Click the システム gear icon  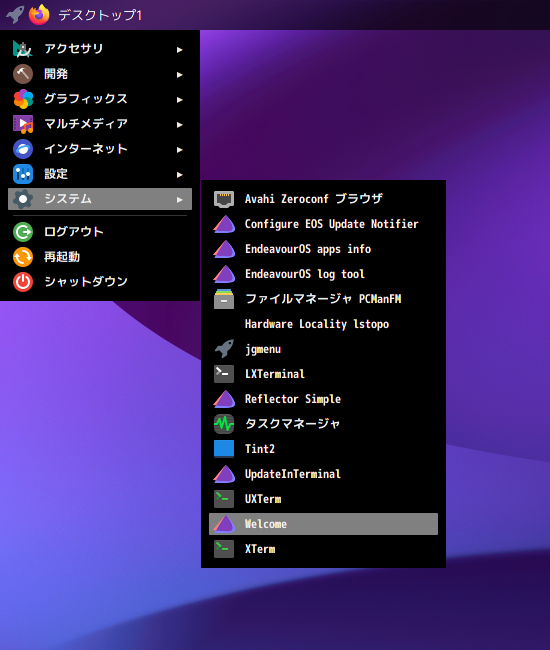pyautogui.click(x=23, y=199)
